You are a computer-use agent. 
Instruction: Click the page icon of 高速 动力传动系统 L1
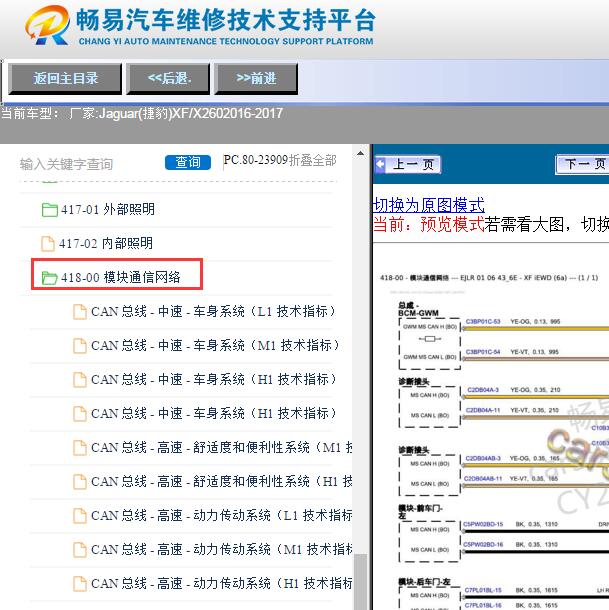coord(80,516)
